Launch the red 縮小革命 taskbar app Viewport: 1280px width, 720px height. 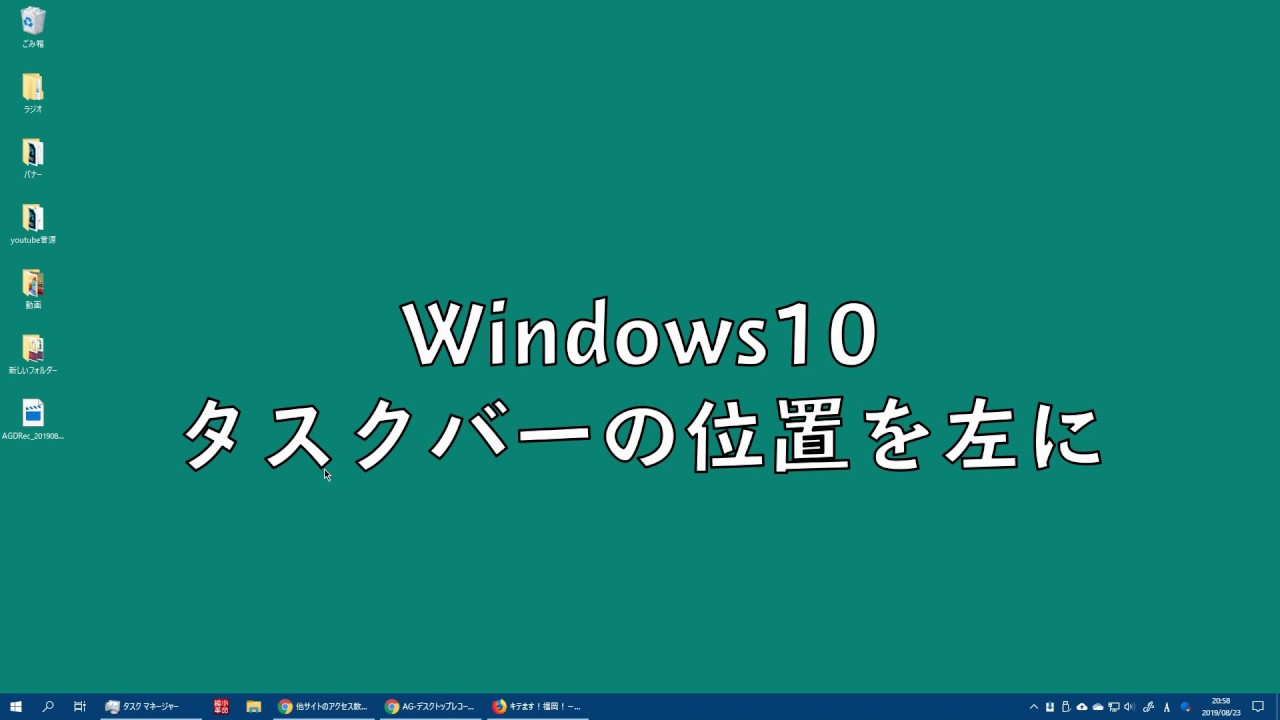221,706
